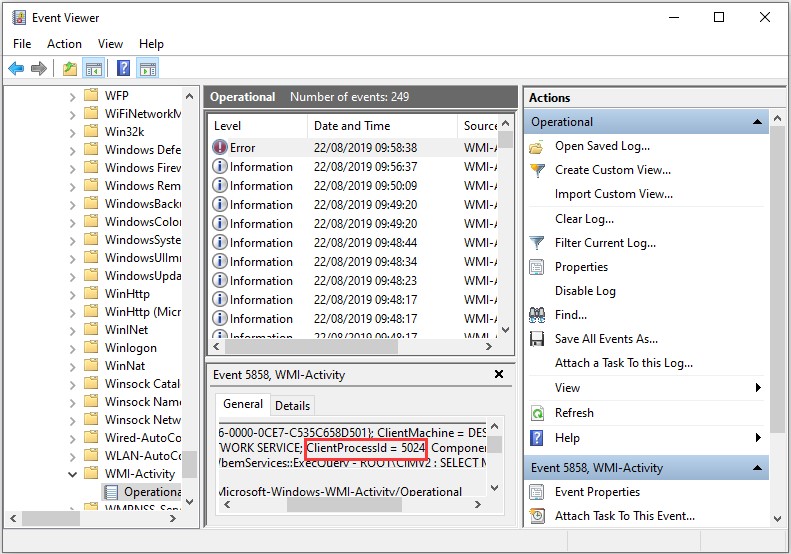Click the event list horizontal scrollbar
The width and height of the screenshot is (791, 554).
point(311,347)
